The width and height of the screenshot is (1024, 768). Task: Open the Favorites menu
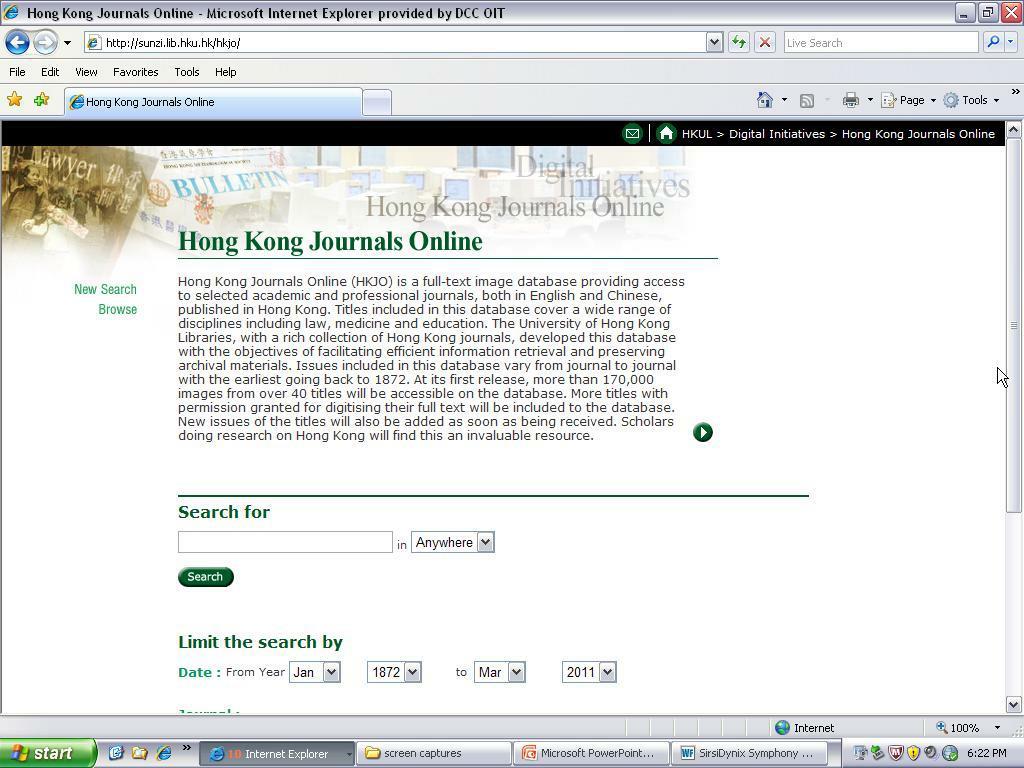point(135,72)
